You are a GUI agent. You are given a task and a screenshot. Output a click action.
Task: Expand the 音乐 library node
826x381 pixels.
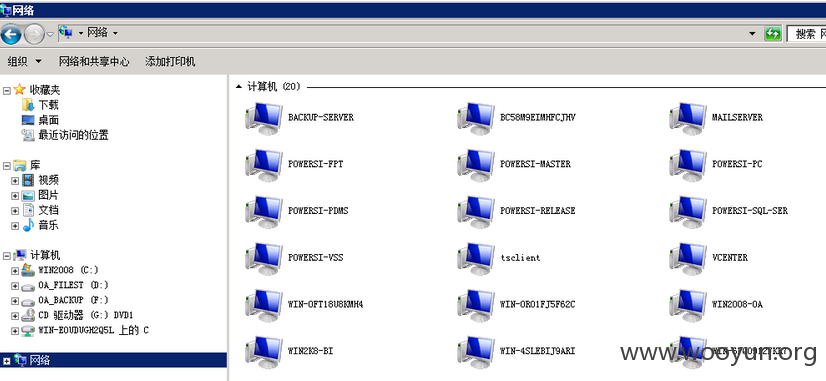click(x=15, y=226)
